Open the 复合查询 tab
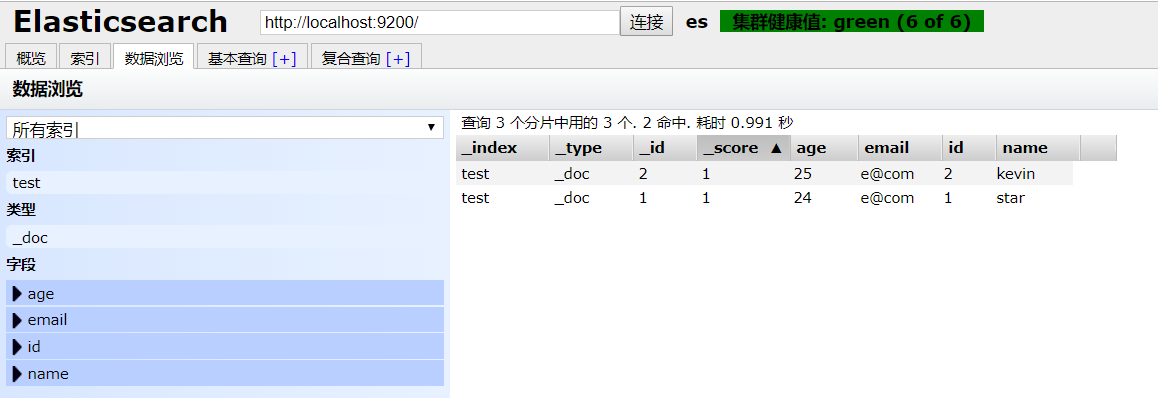This screenshot has height=403, width=1158. pos(351,59)
